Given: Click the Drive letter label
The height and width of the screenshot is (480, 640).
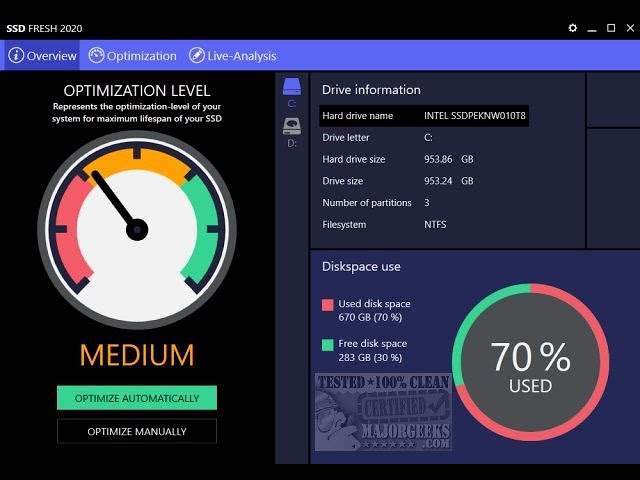Looking at the screenshot, I should point(346,138).
